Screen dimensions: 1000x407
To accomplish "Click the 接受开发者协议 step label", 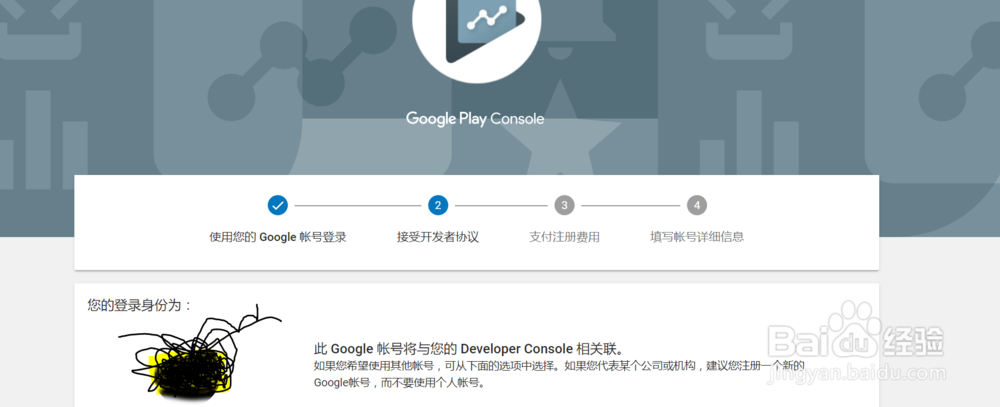I will click(438, 237).
